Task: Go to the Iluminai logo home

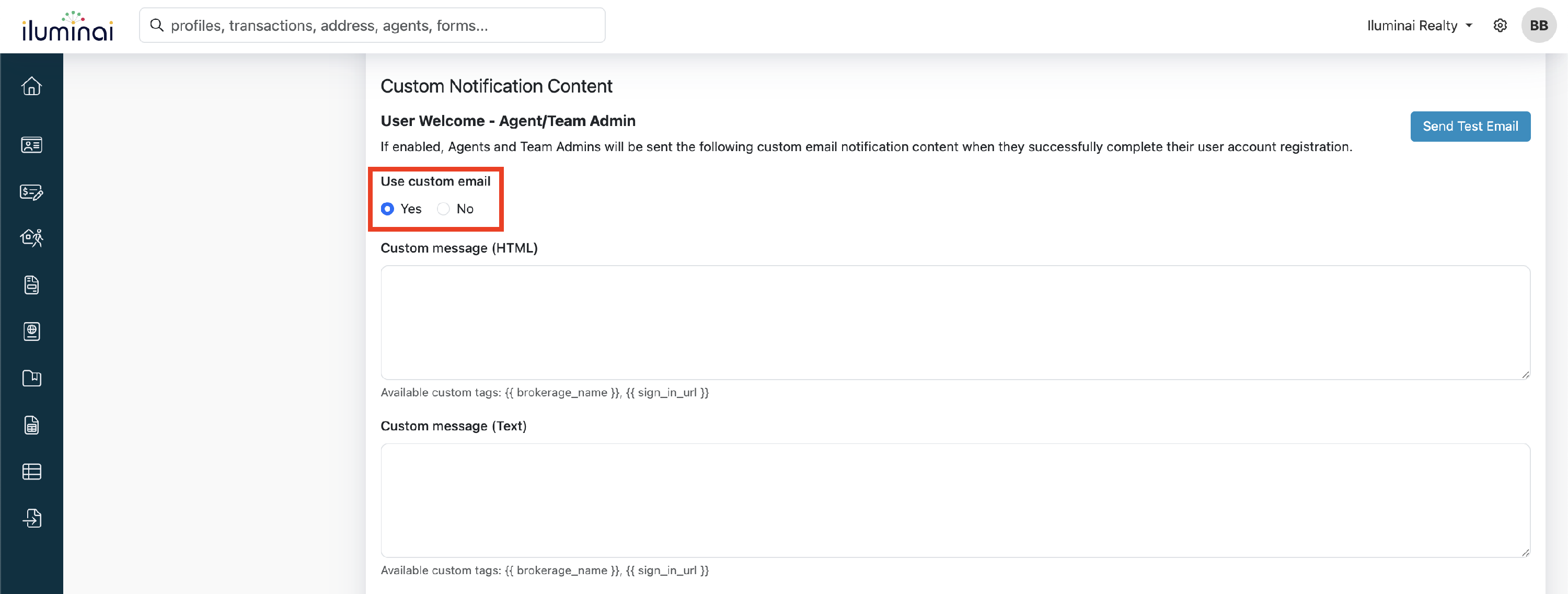Action: 67,26
